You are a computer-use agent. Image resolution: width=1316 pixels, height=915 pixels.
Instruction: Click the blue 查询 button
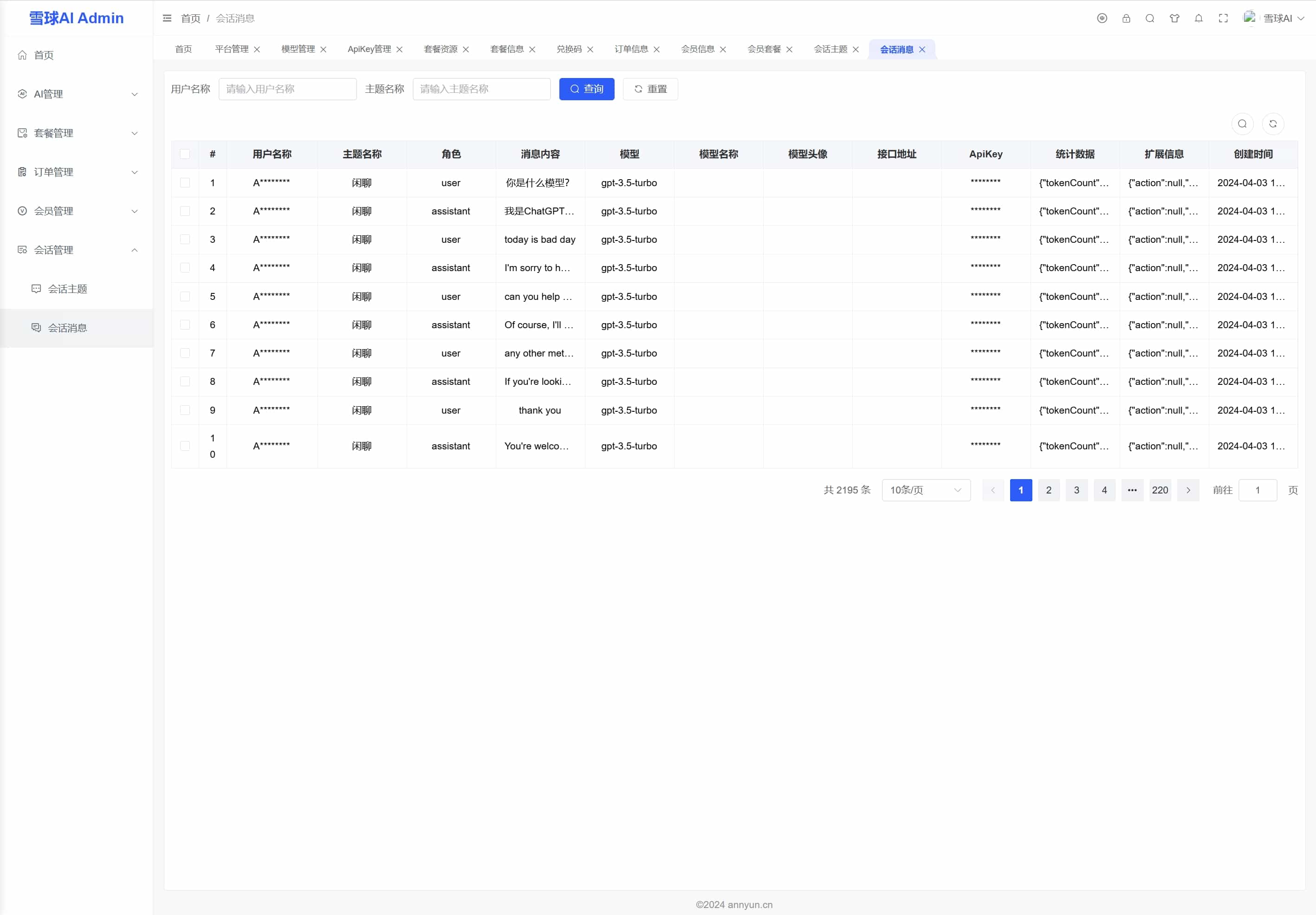586,89
